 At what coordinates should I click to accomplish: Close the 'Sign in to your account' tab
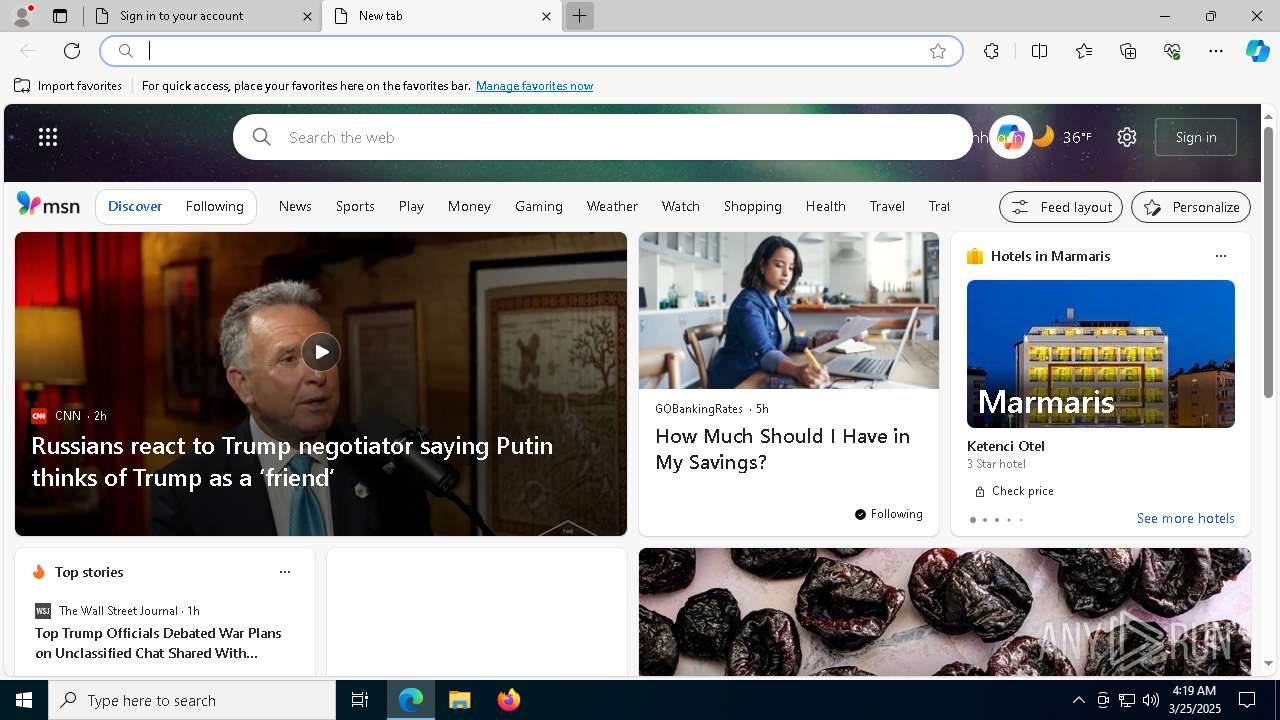[307, 16]
